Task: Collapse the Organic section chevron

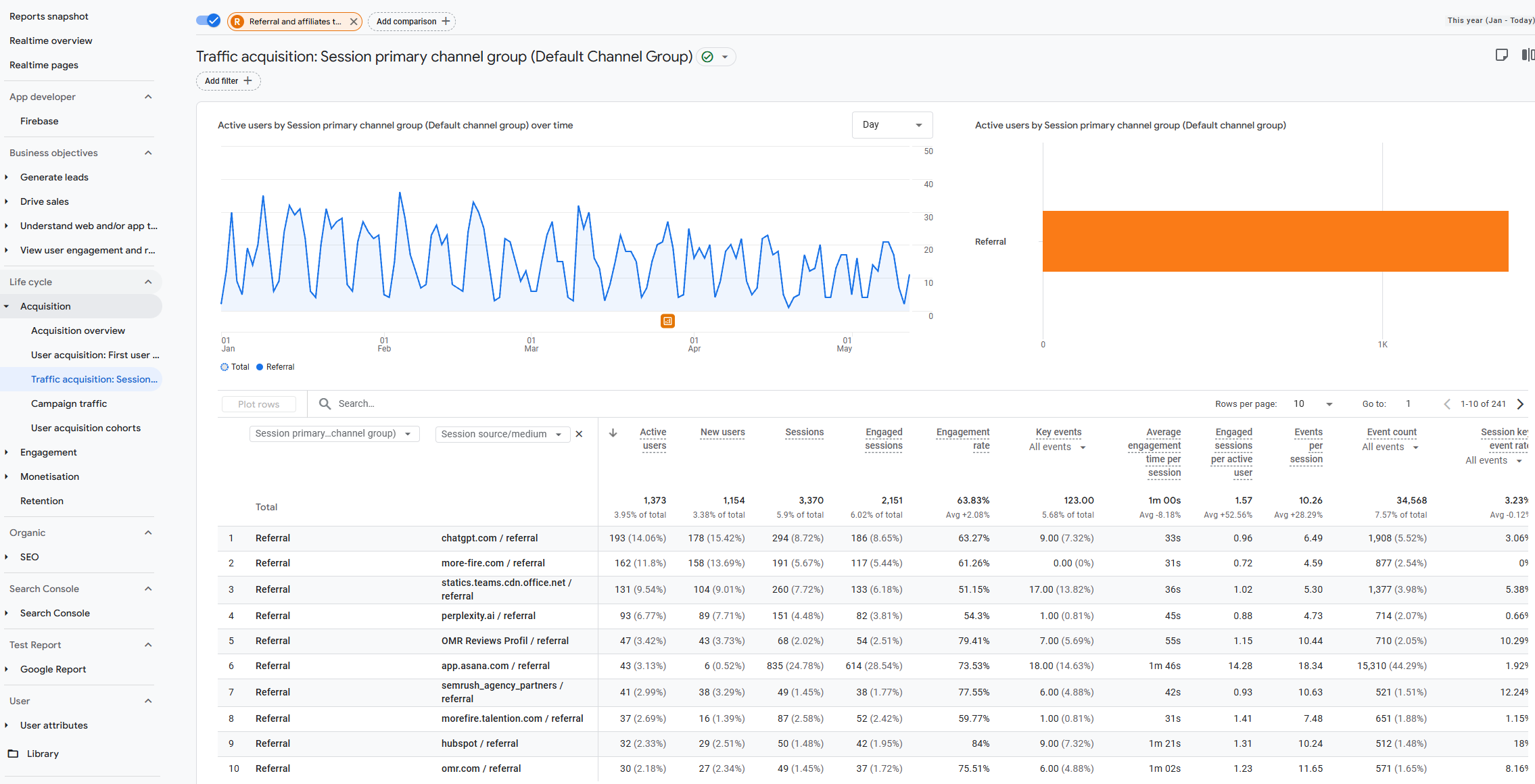Action: tap(148, 533)
